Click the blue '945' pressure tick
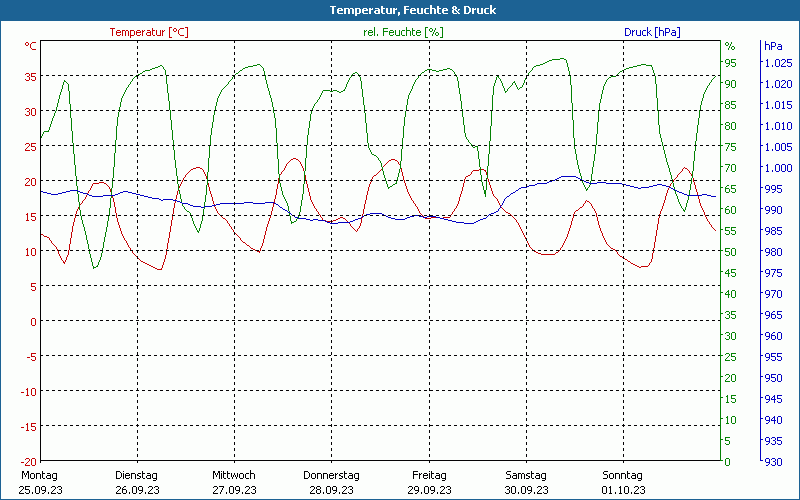 (773, 399)
